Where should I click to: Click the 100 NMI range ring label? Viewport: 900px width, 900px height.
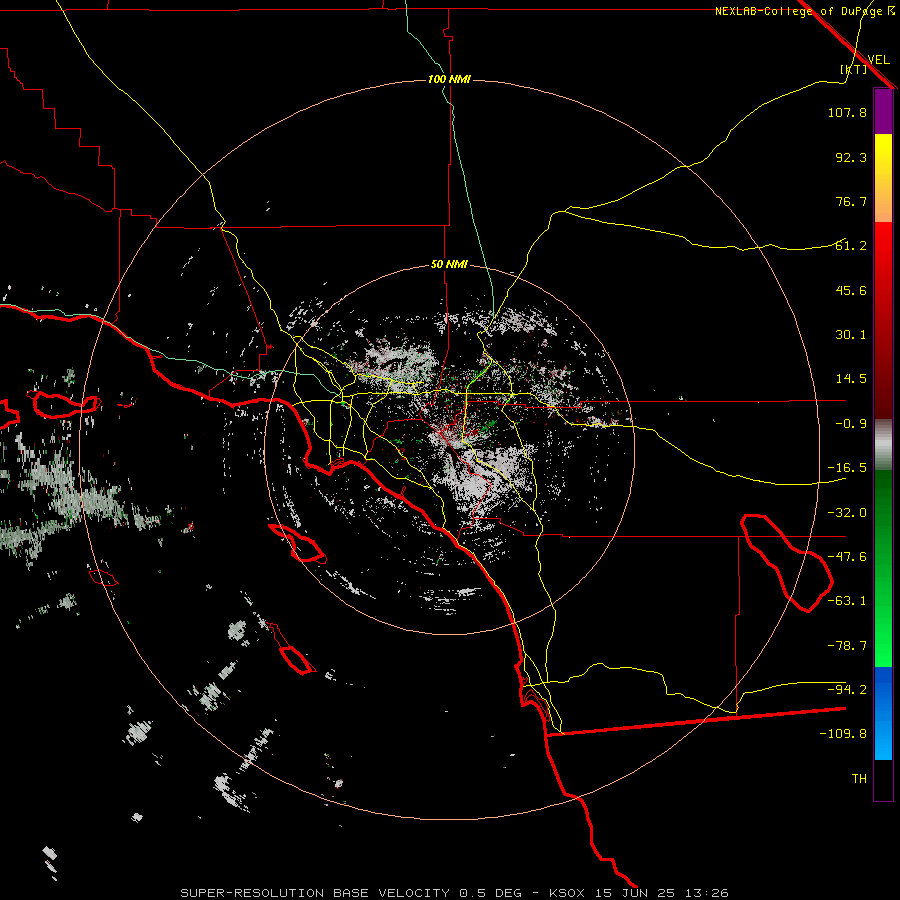coord(449,79)
